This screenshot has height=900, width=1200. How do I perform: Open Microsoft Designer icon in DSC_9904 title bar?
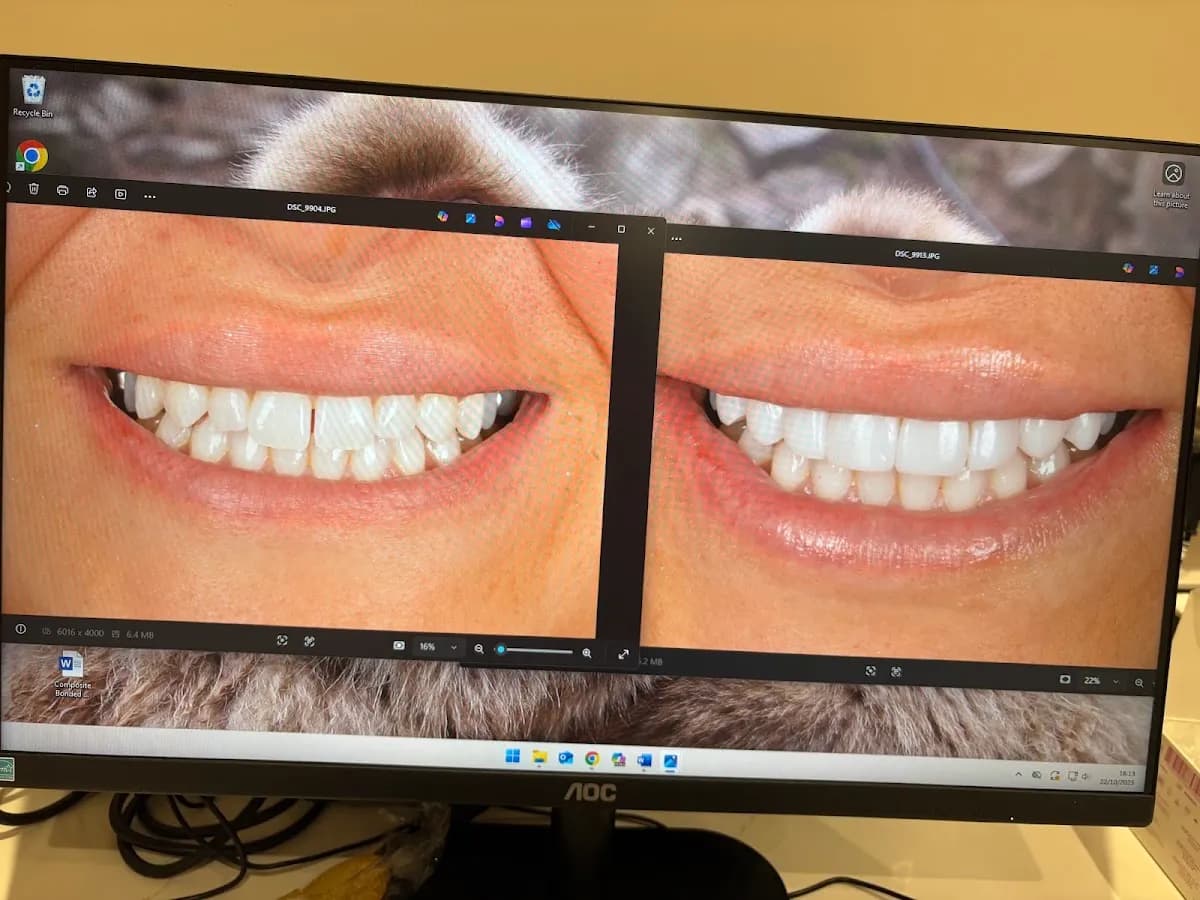[442, 216]
